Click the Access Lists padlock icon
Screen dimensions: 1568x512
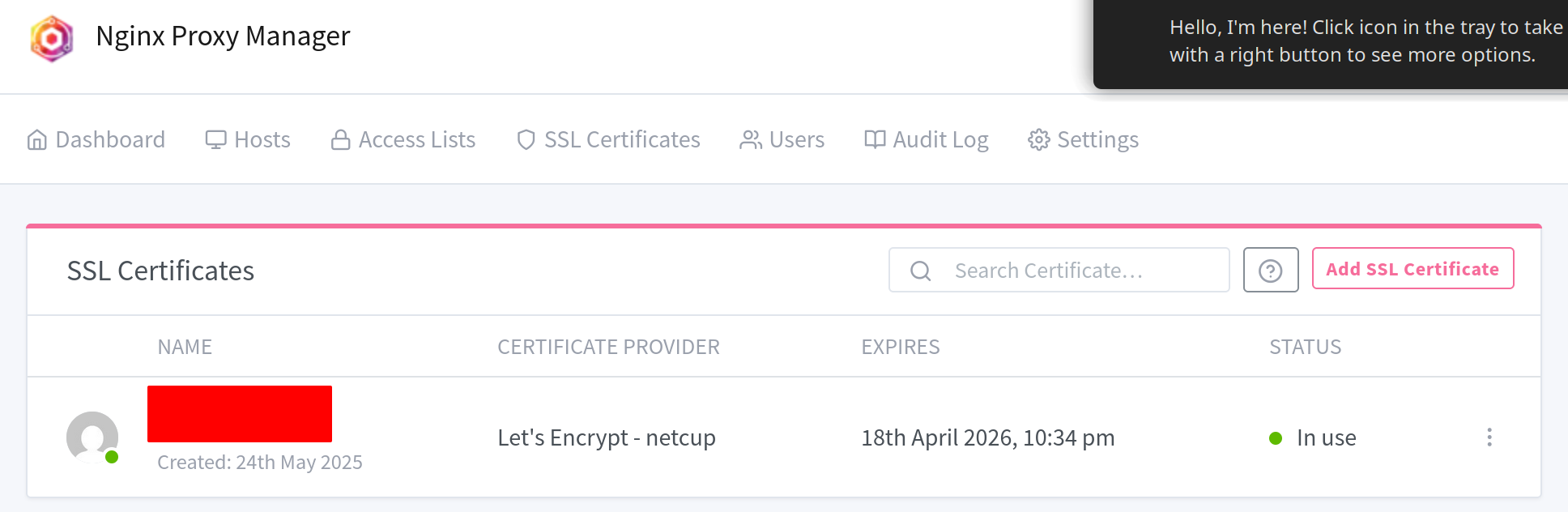click(340, 140)
